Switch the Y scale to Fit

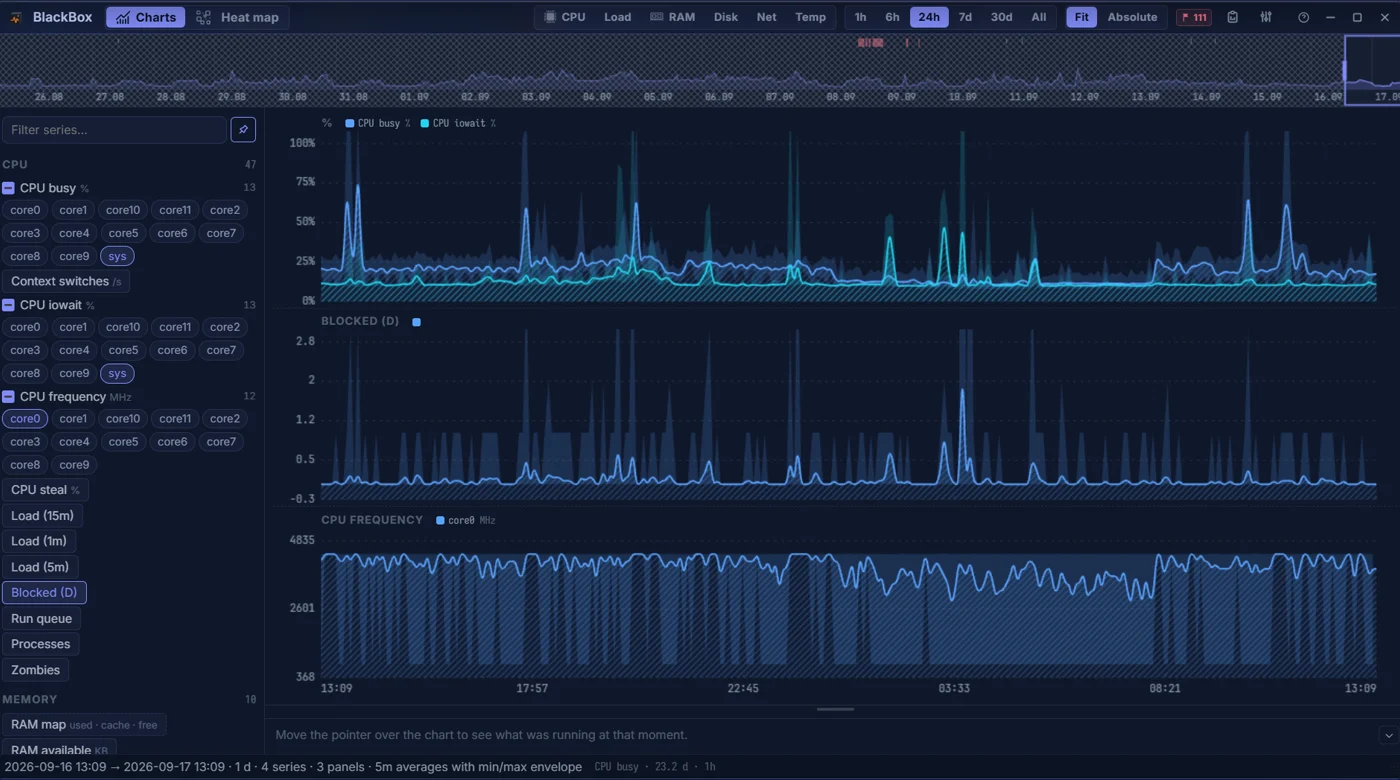(x=1081, y=17)
